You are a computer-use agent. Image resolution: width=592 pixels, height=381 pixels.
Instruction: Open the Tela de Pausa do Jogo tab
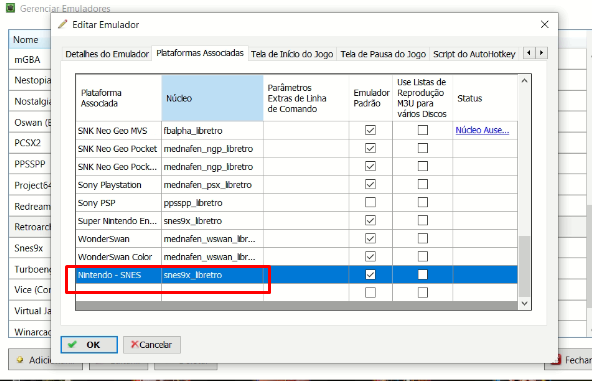point(383,54)
